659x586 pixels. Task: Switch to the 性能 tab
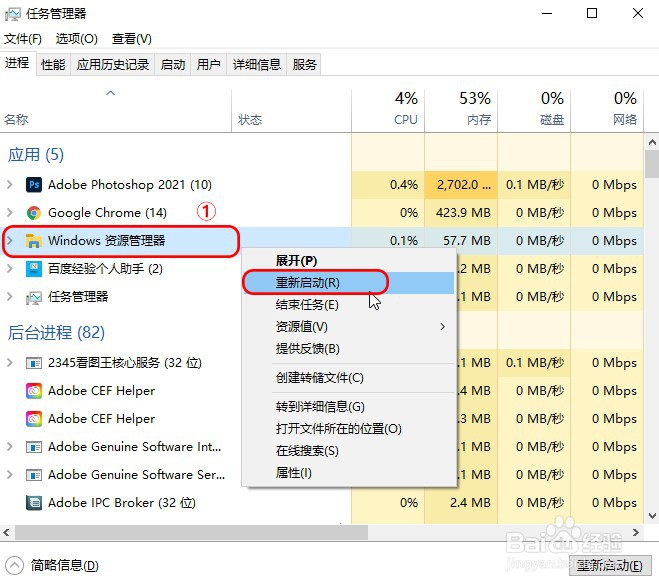coord(53,65)
